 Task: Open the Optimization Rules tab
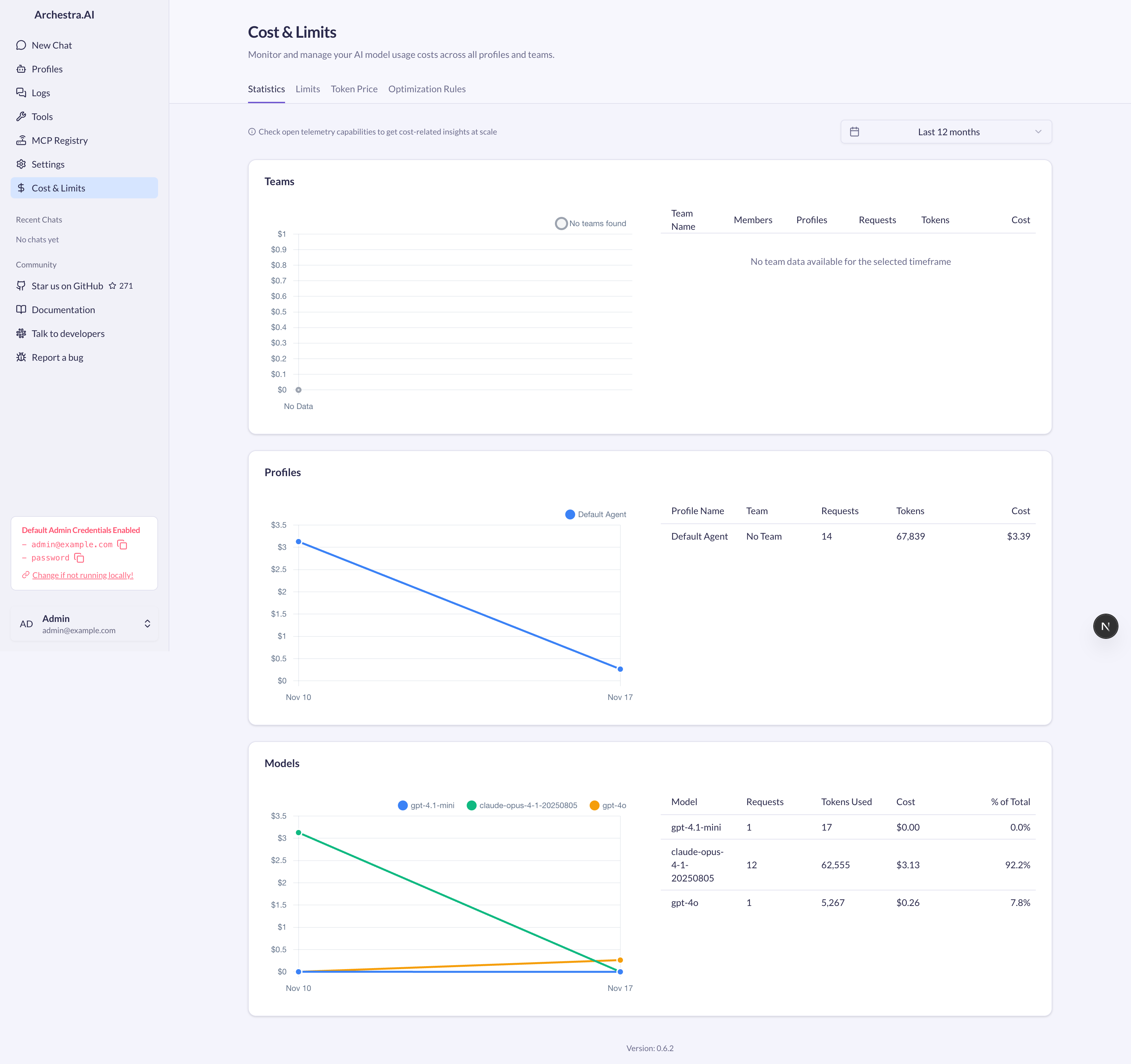(x=427, y=89)
